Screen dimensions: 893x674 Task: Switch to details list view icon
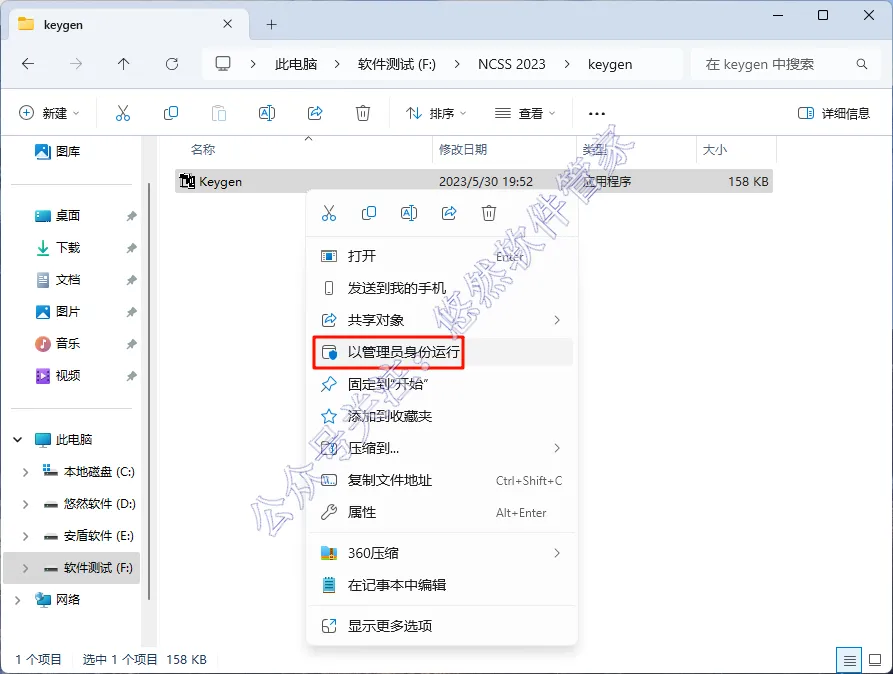pyautogui.click(x=849, y=660)
